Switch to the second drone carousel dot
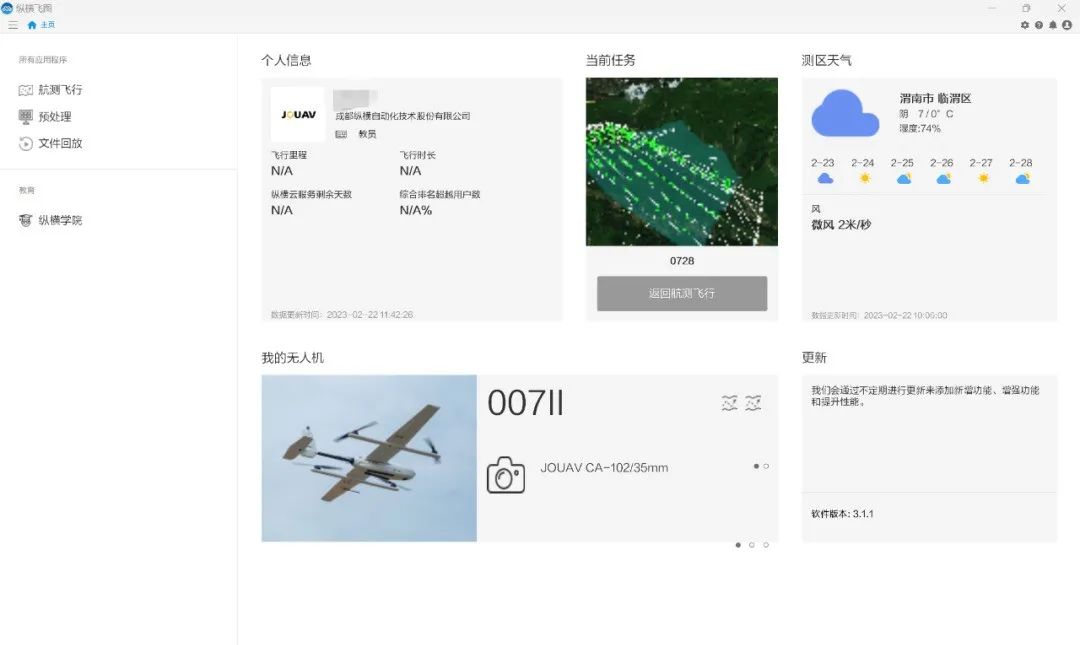 click(x=752, y=545)
